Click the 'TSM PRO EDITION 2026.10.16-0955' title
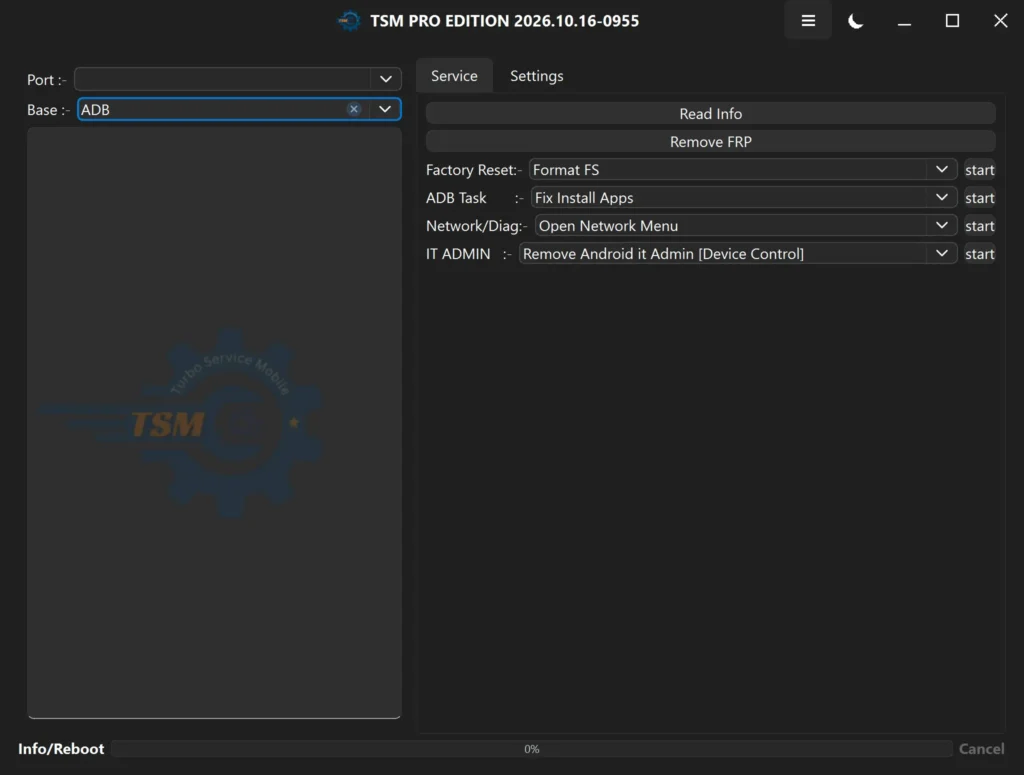The width and height of the screenshot is (1024, 775). pyautogui.click(x=504, y=21)
